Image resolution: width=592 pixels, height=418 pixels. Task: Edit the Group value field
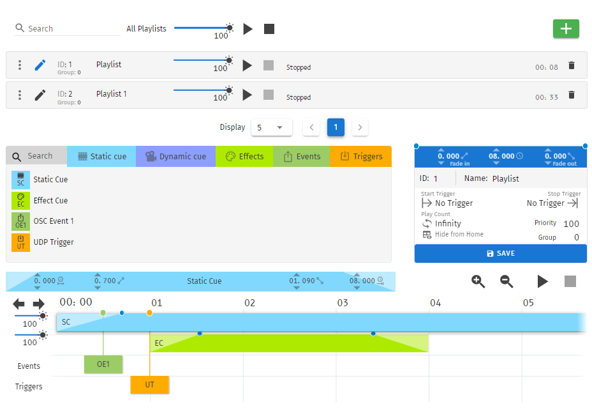click(576, 238)
